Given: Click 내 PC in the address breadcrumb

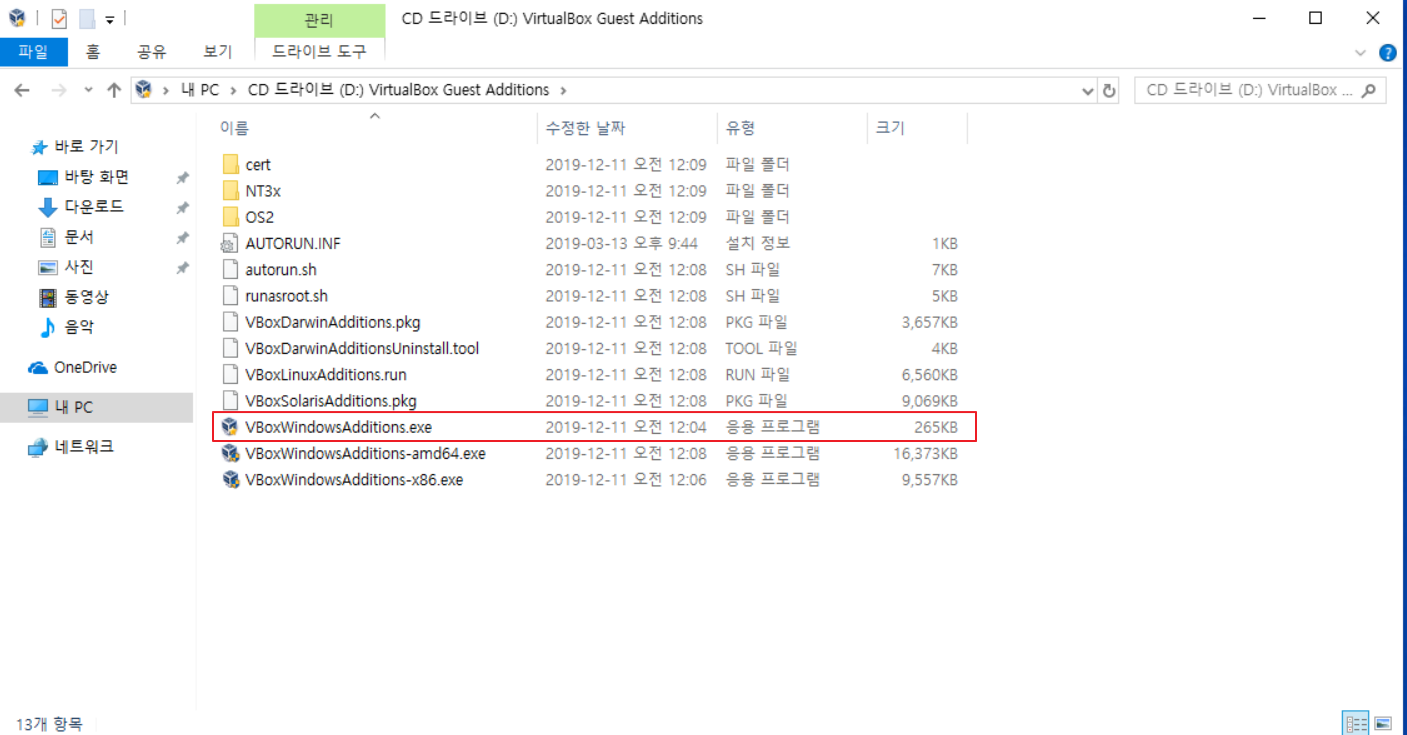Looking at the screenshot, I should pos(200,90).
